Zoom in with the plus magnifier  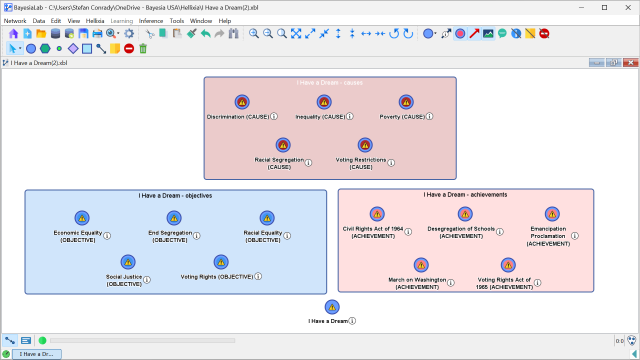254,34
